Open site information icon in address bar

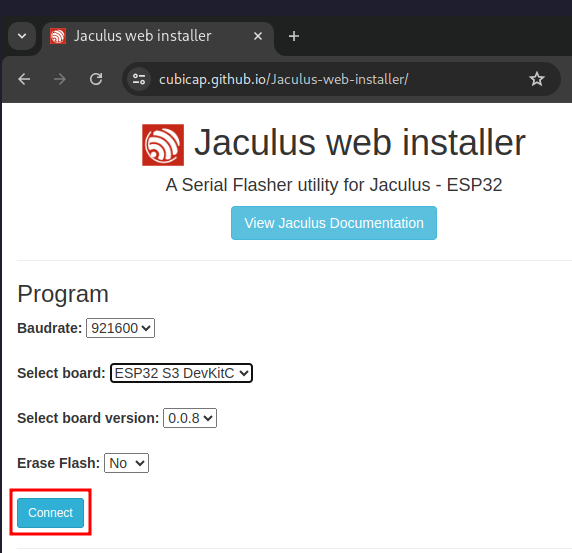(x=139, y=79)
